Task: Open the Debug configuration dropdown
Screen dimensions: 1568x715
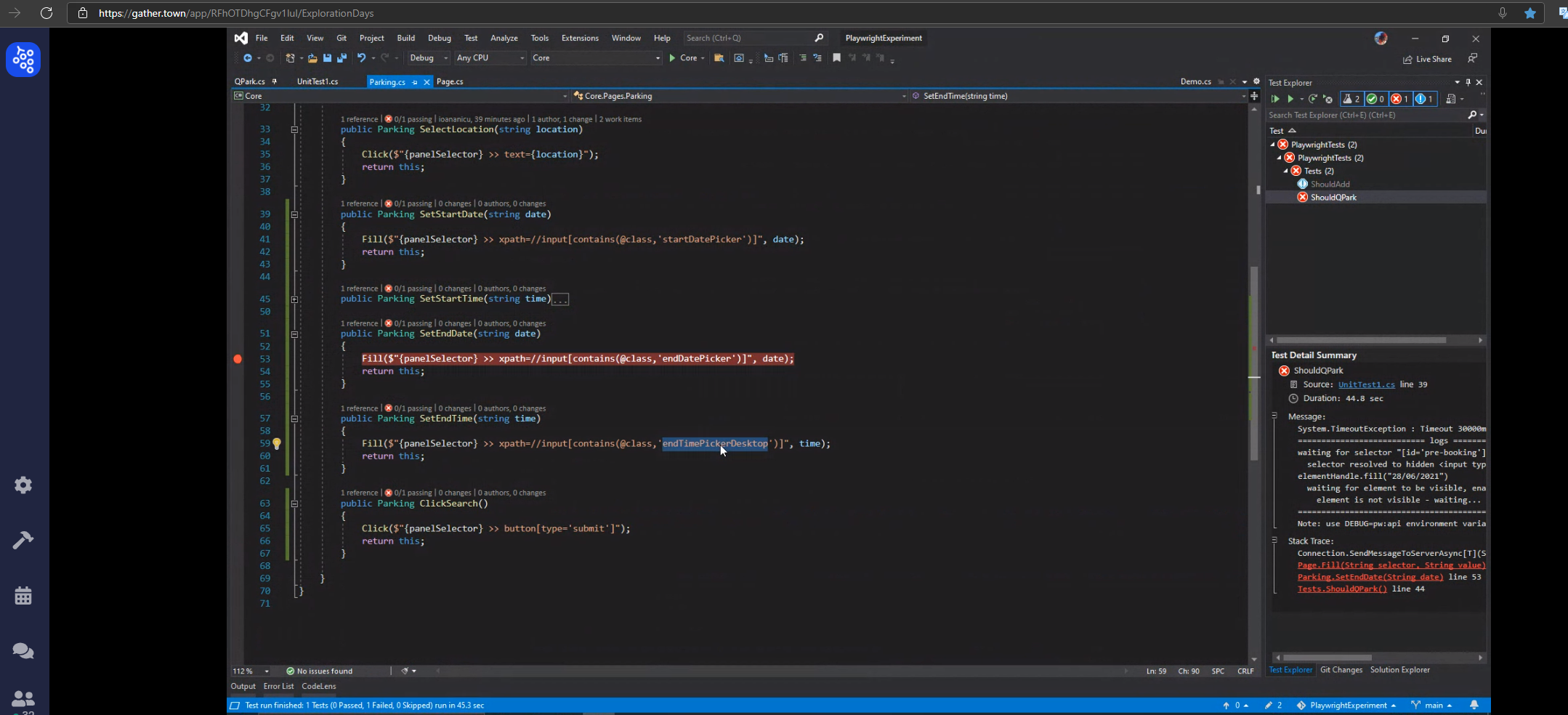Action: pos(429,58)
